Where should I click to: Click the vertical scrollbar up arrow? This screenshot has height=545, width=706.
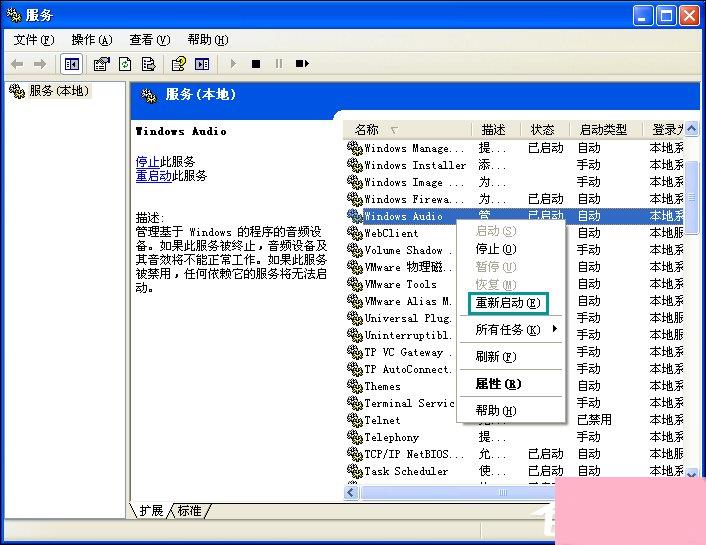(x=692, y=129)
